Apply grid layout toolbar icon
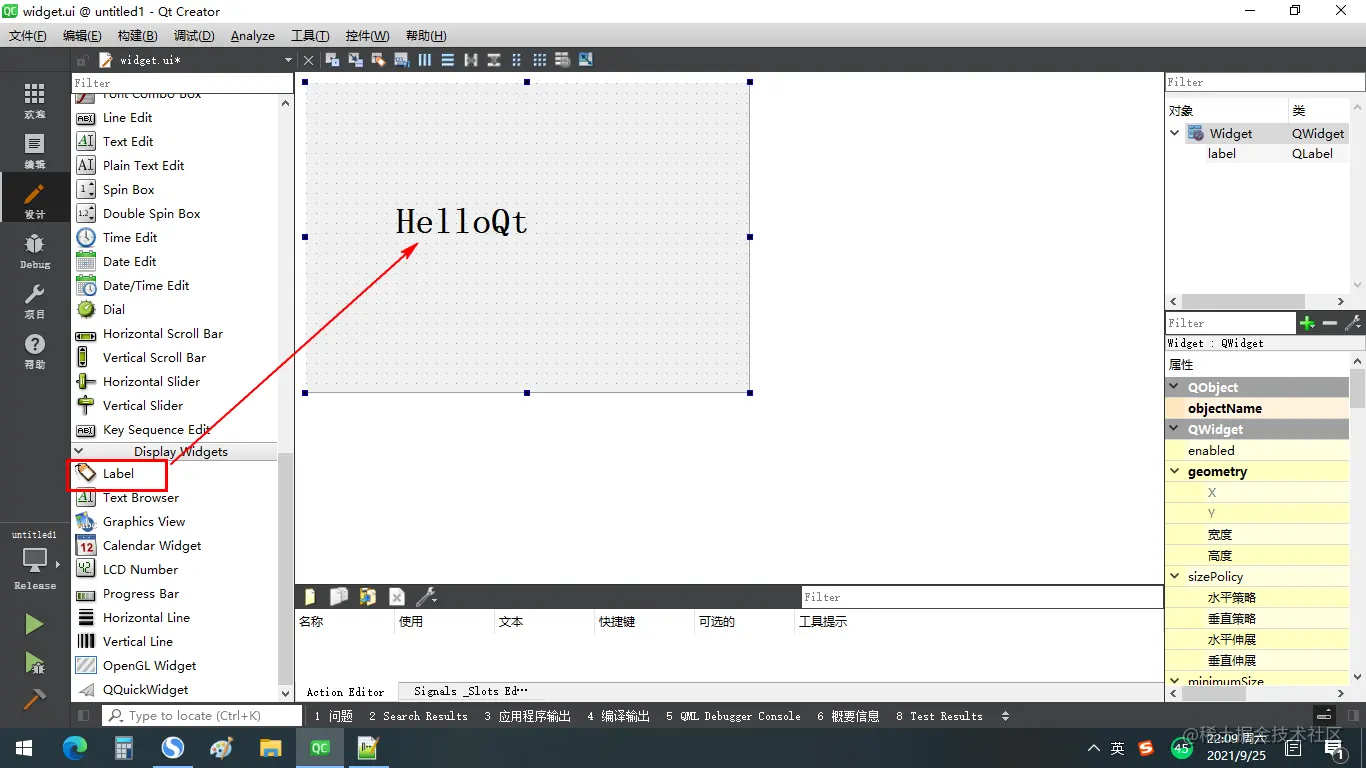This screenshot has height=768, width=1366. point(540,60)
